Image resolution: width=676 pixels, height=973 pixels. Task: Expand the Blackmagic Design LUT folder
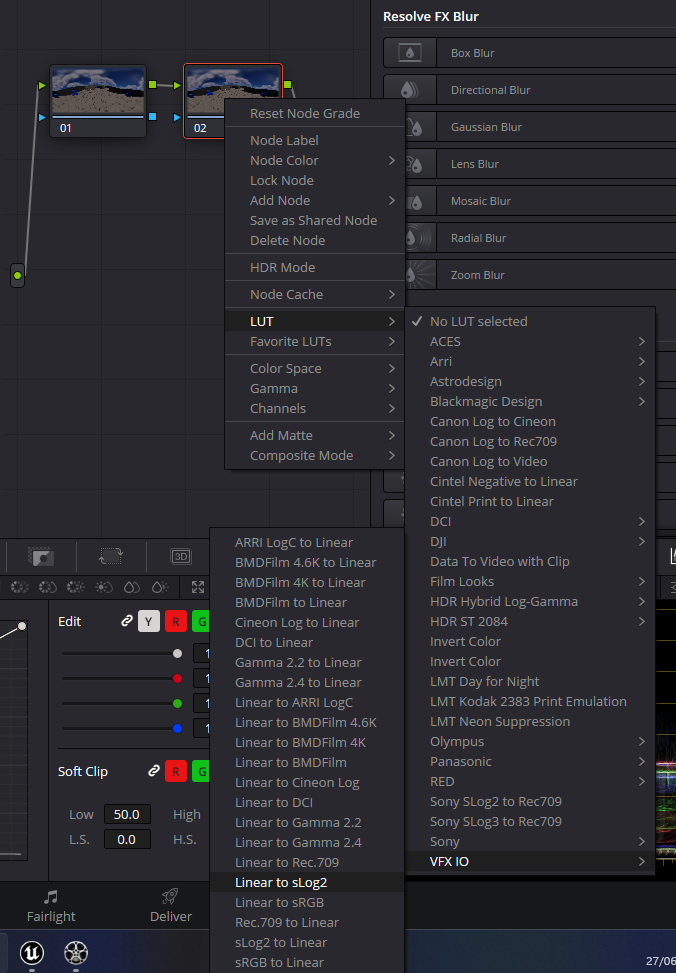(x=530, y=401)
